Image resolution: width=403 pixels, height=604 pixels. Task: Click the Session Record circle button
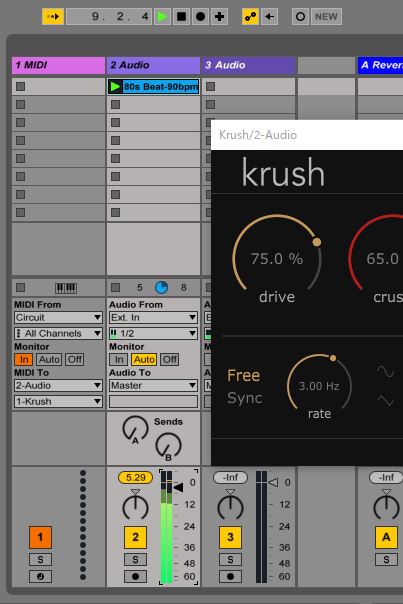click(300, 17)
